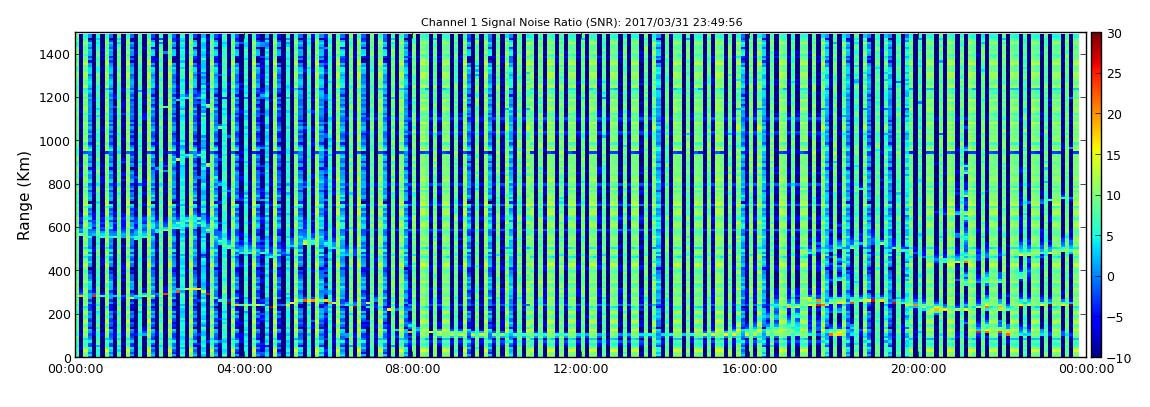
Task: Click the 1200 range tick label
Action: [x=56, y=98]
